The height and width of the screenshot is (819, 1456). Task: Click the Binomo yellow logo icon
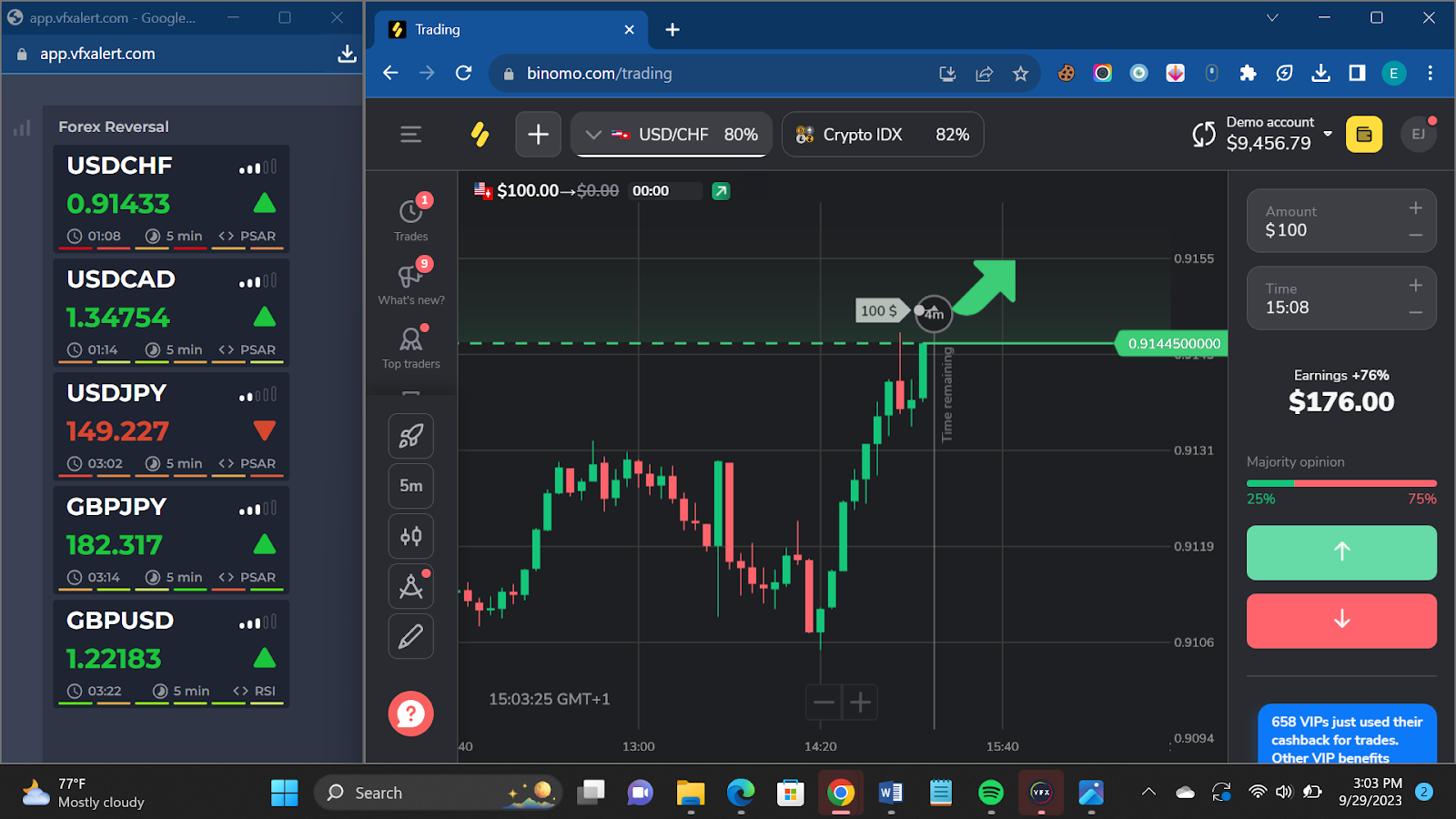pos(480,135)
